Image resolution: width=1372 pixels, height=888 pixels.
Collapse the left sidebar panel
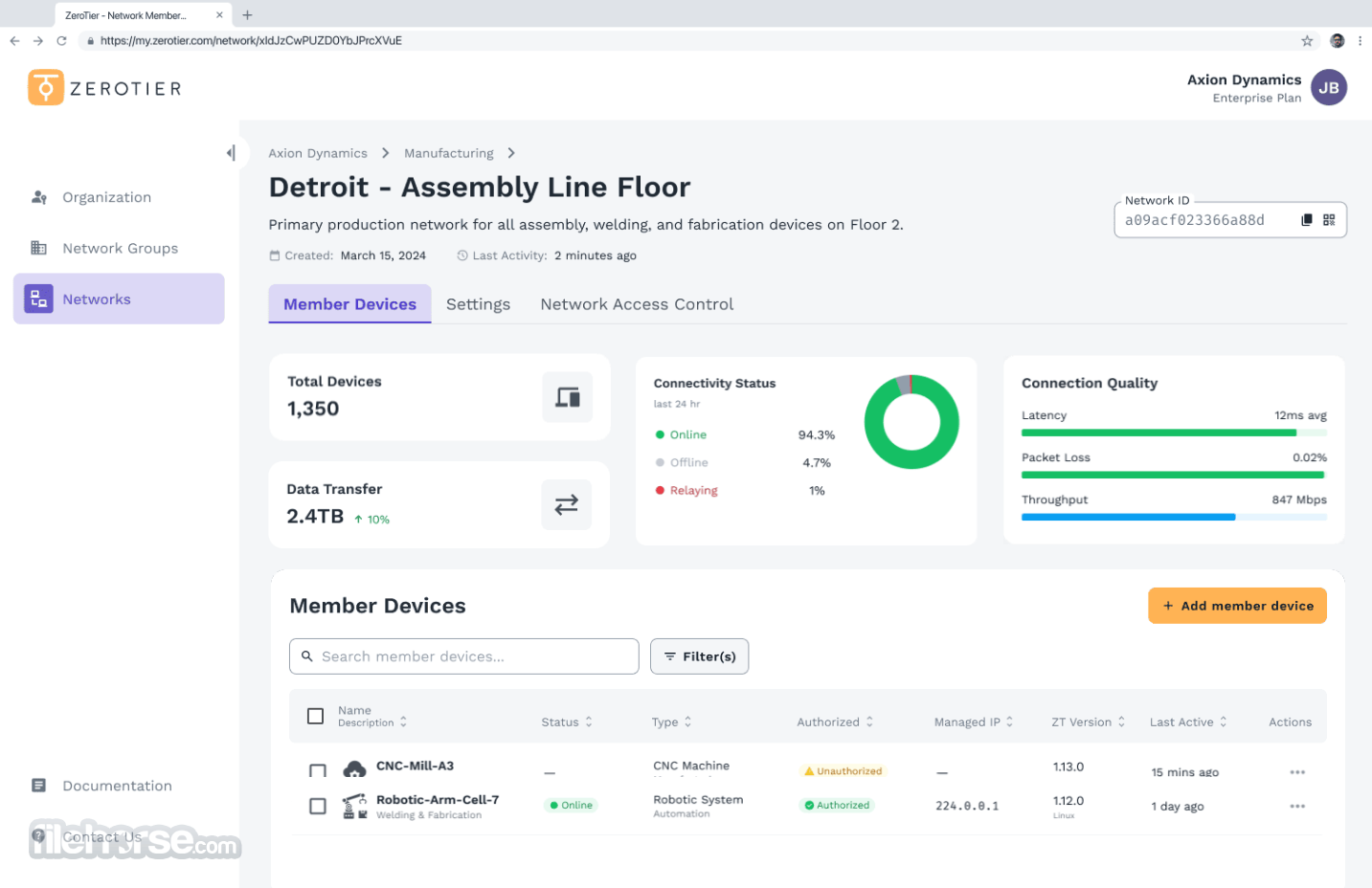pos(231,153)
